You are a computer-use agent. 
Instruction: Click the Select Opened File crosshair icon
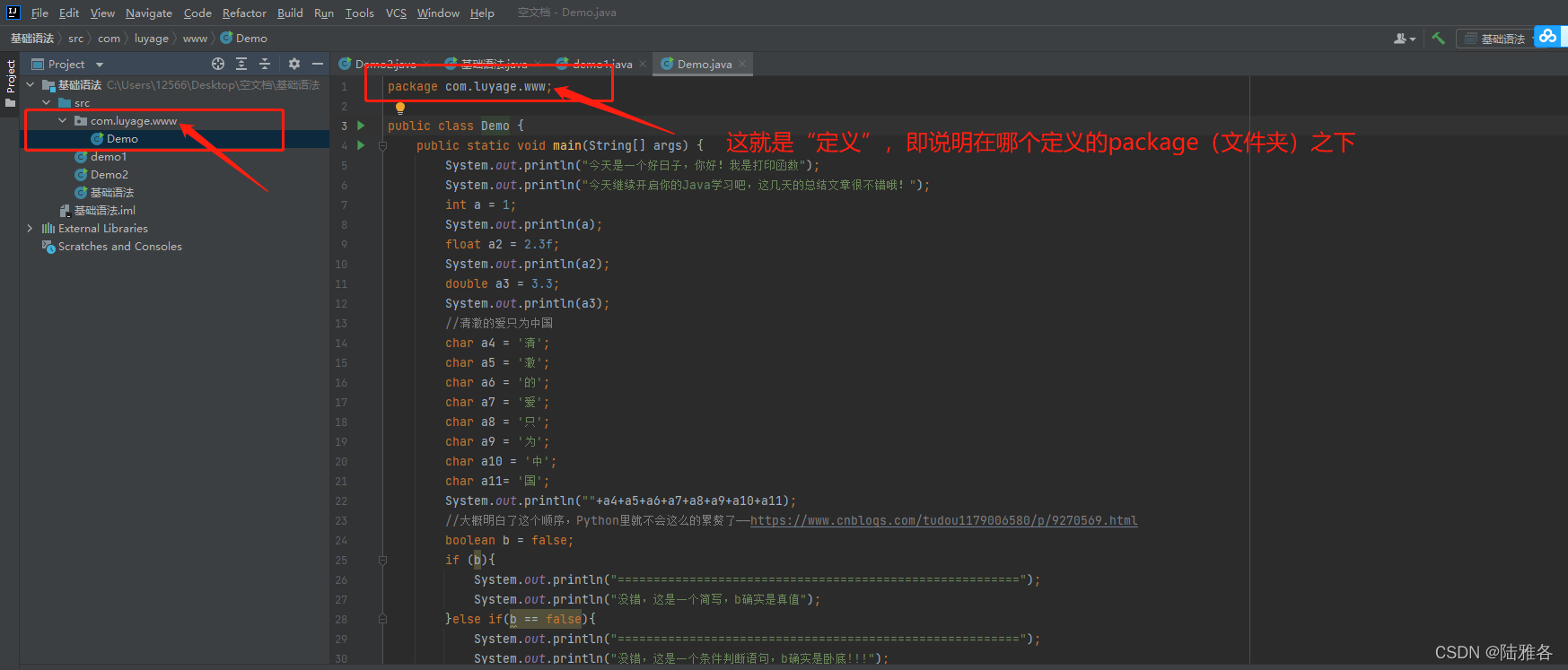click(218, 64)
